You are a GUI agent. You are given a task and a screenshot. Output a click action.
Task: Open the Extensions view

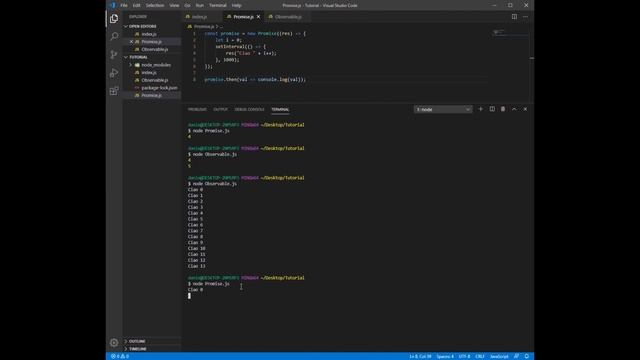(x=114, y=91)
